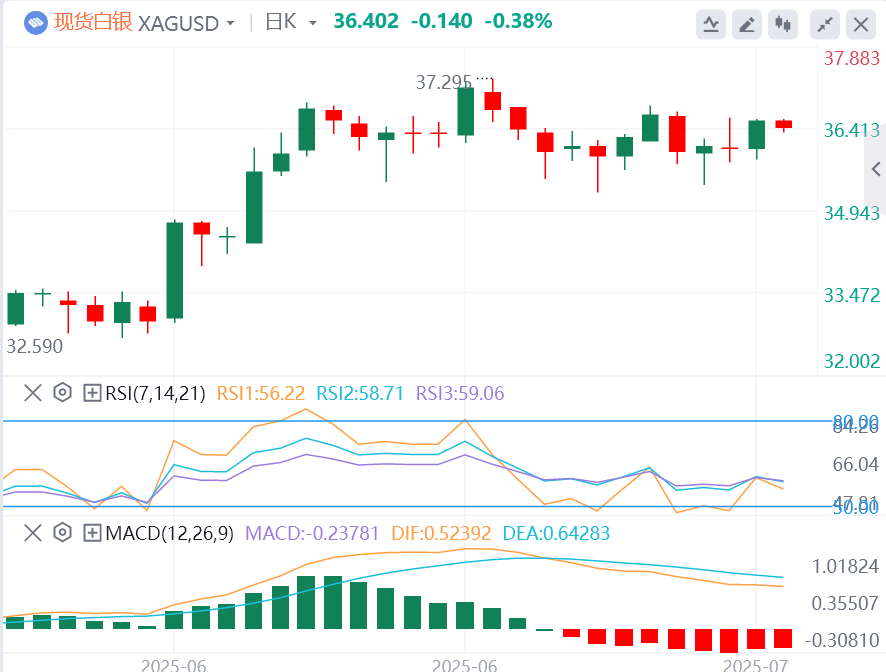The image size is (886, 672).
Task: Open MACD indicator settings hexagon
Action: [63, 532]
